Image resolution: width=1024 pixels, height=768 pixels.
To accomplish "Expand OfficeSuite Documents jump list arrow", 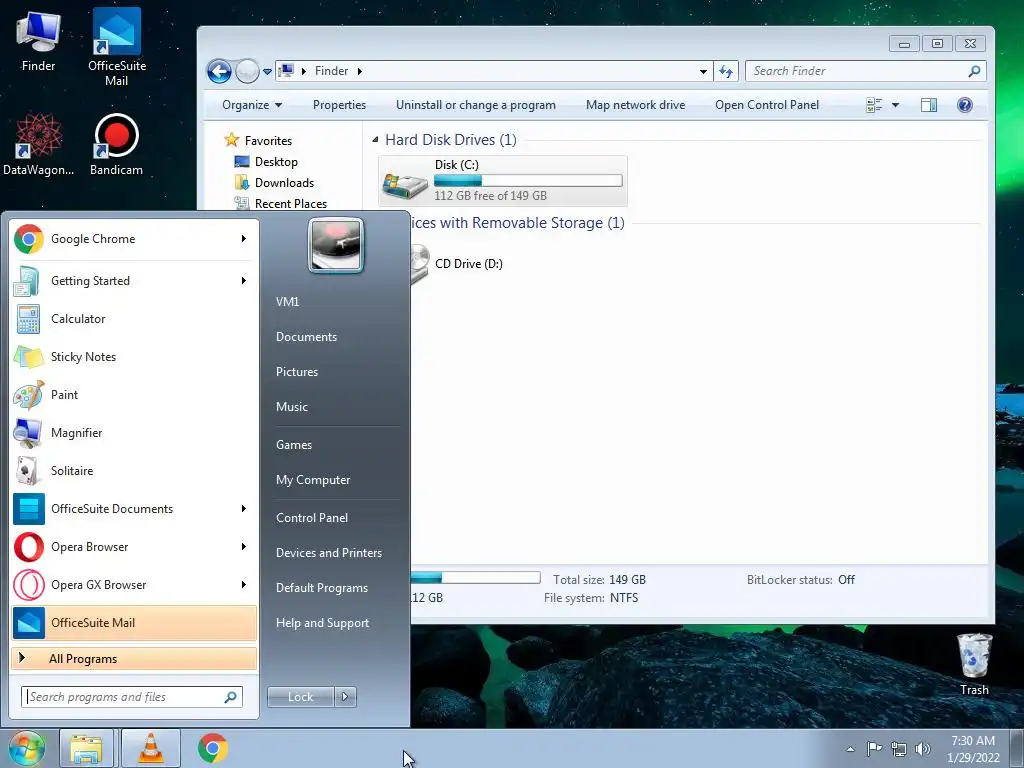I will pos(244,509).
